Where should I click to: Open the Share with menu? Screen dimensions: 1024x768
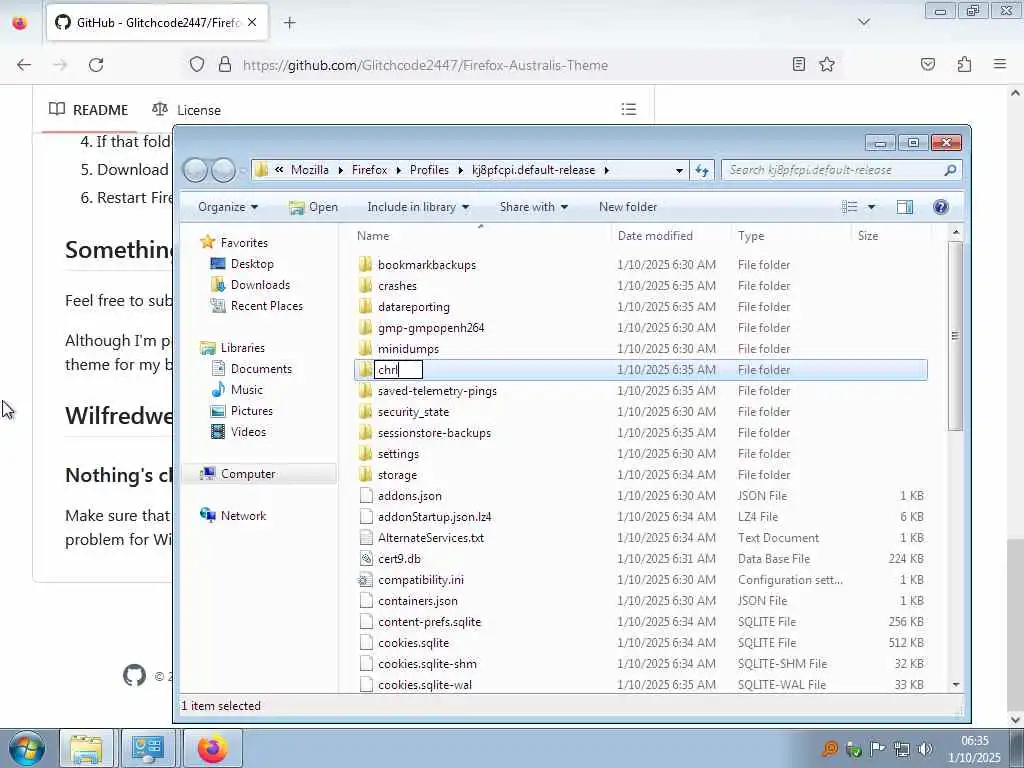pos(534,207)
